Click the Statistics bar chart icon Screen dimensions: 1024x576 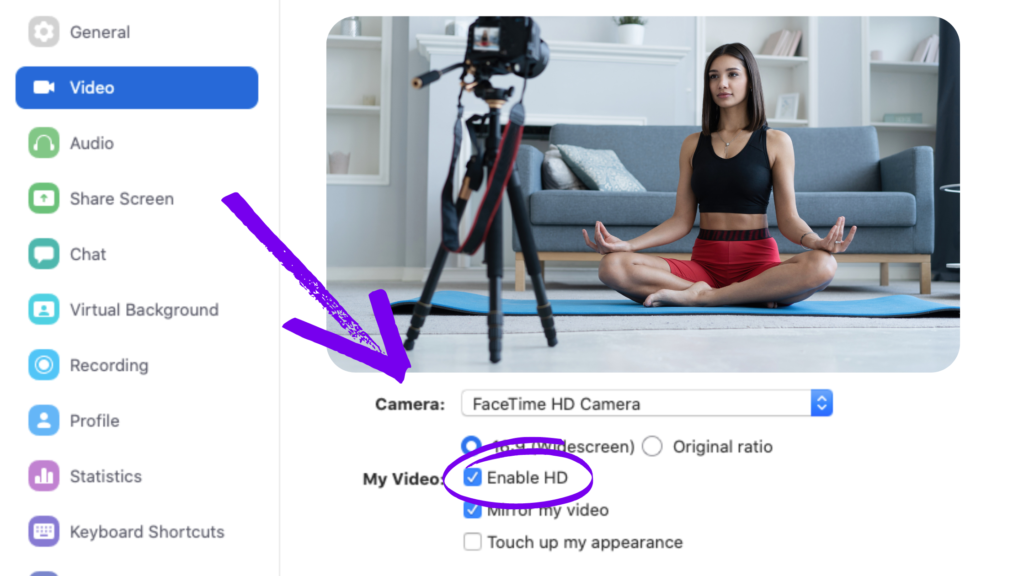point(44,475)
